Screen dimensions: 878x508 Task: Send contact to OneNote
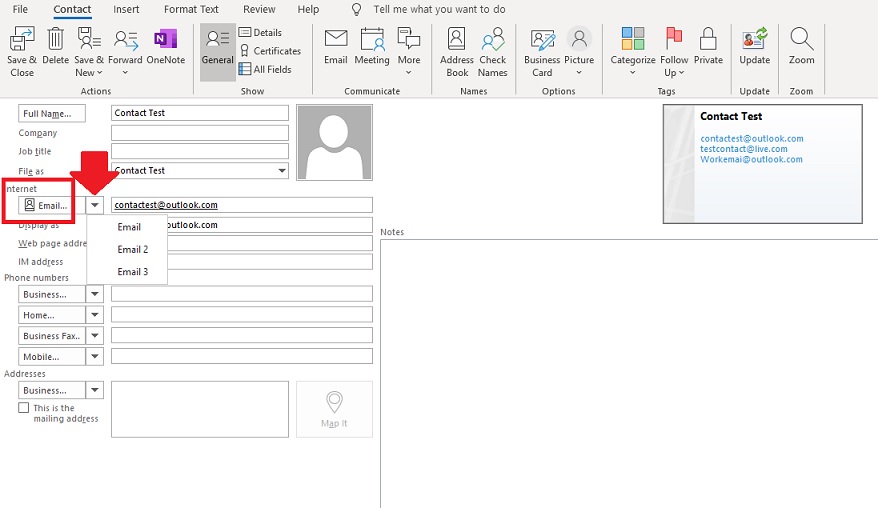pyautogui.click(x=166, y=46)
